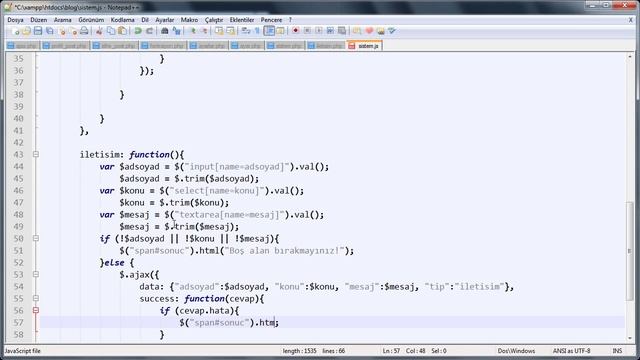Cut selection using the scissors icon

(x=99, y=31)
